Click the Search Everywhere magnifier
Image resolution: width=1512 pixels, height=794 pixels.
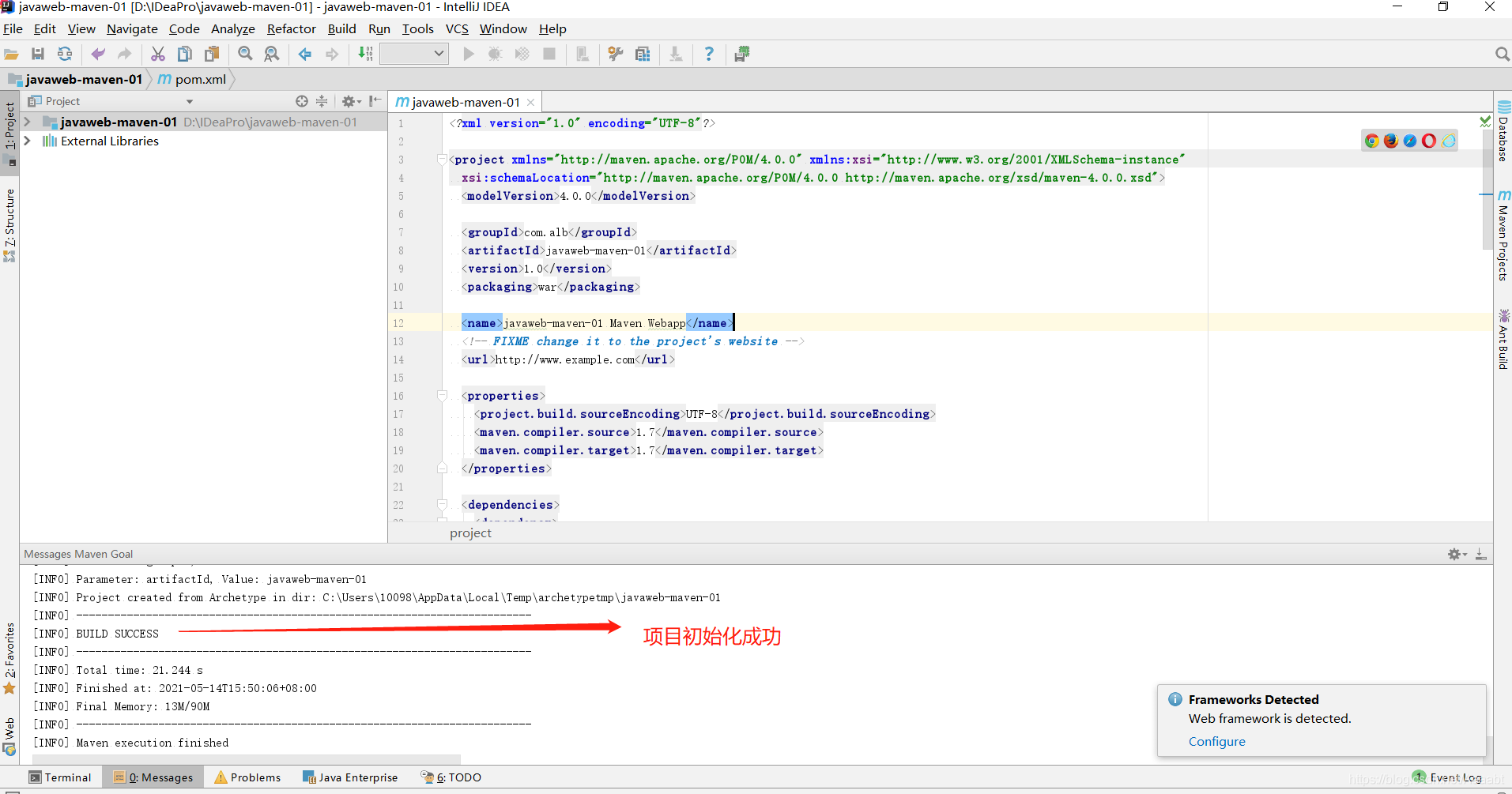coord(1502,54)
